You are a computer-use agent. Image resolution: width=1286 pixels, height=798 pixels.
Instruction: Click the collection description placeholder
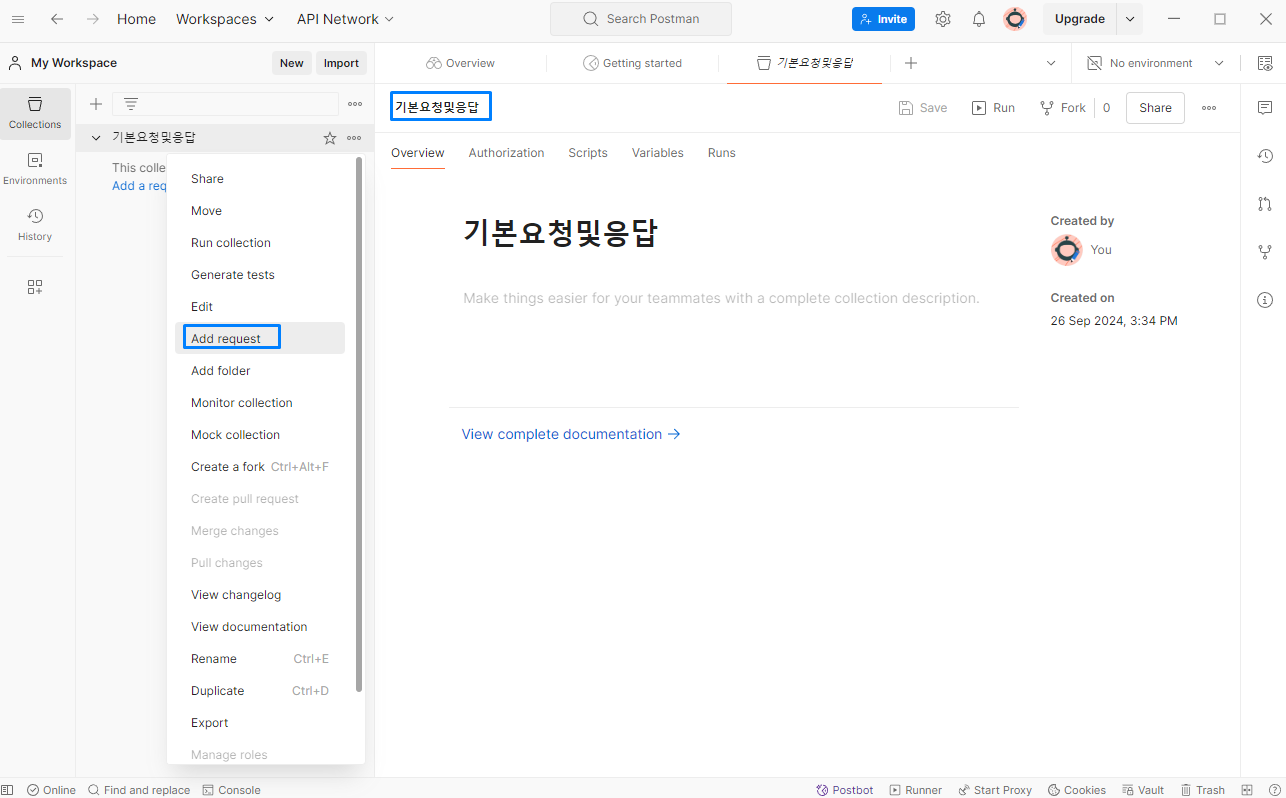[721, 298]
